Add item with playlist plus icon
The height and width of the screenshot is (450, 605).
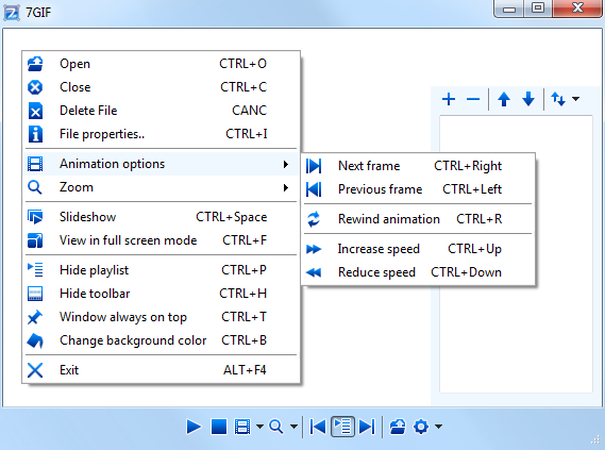[449, 99]
